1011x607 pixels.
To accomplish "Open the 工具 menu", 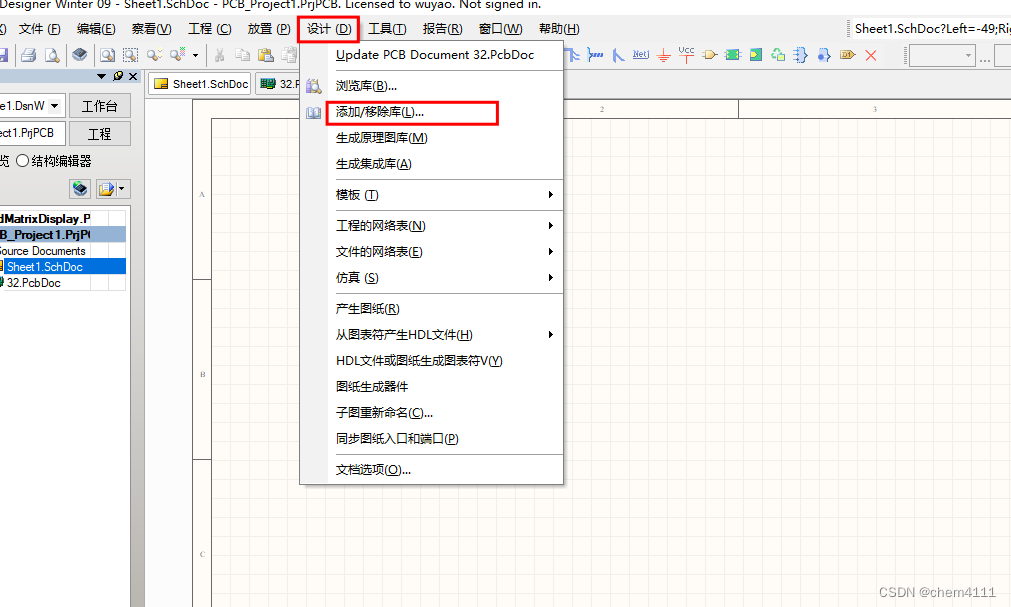I will tap(385, 28).
